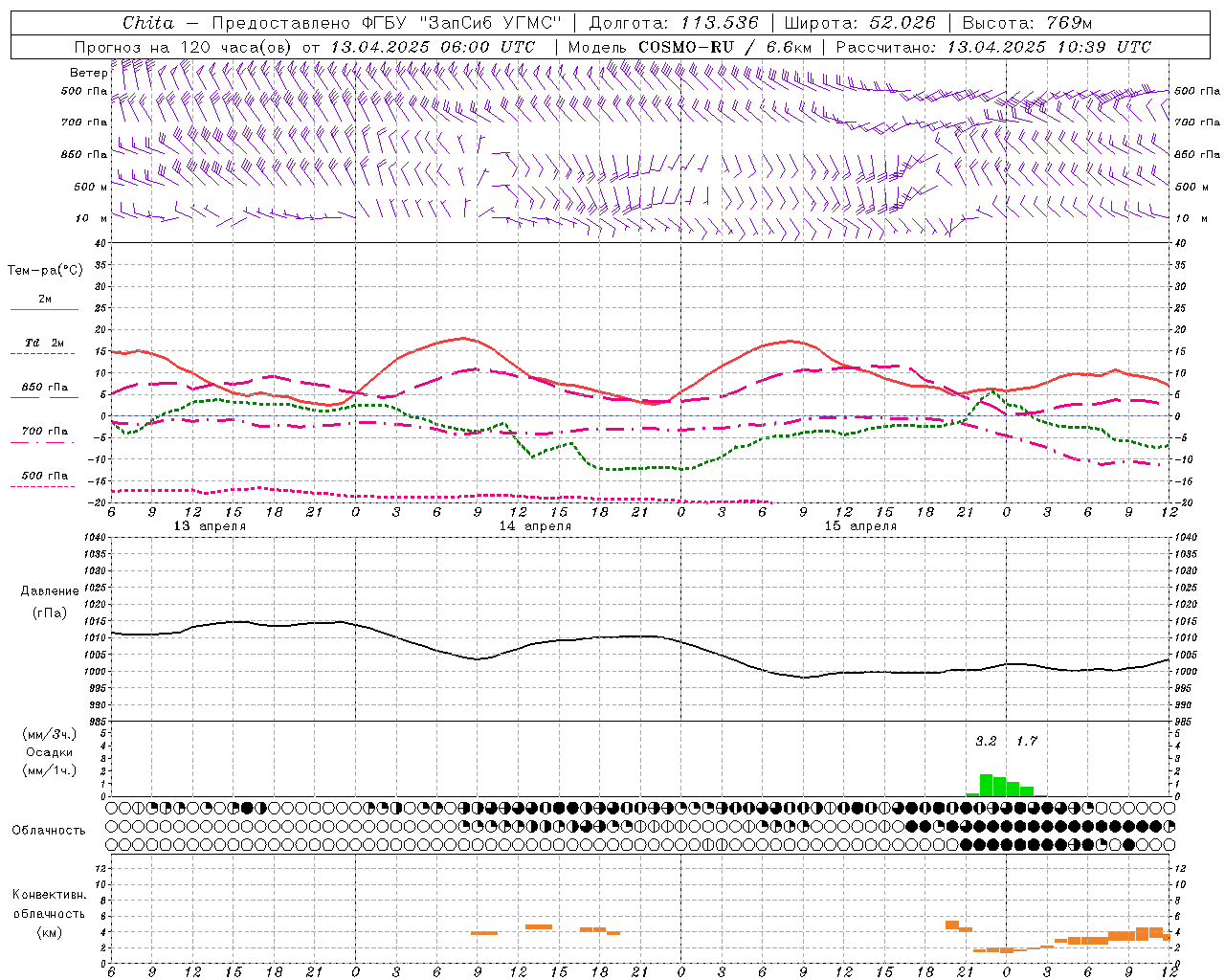Click the '10 м' wind level label on left

point(92,218)
